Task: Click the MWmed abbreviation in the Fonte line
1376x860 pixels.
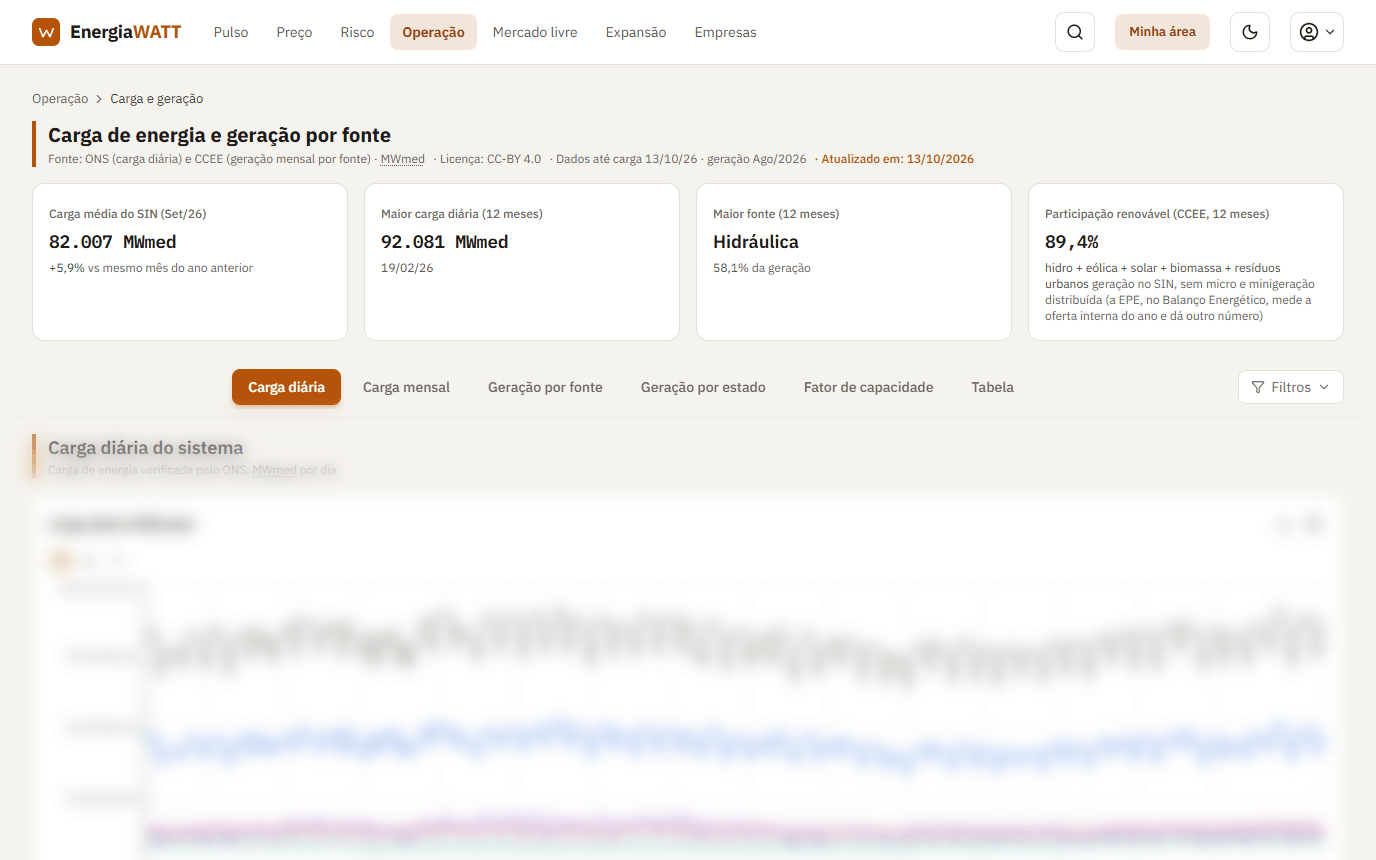Action: pyautogui.click(x=403, y=159)
